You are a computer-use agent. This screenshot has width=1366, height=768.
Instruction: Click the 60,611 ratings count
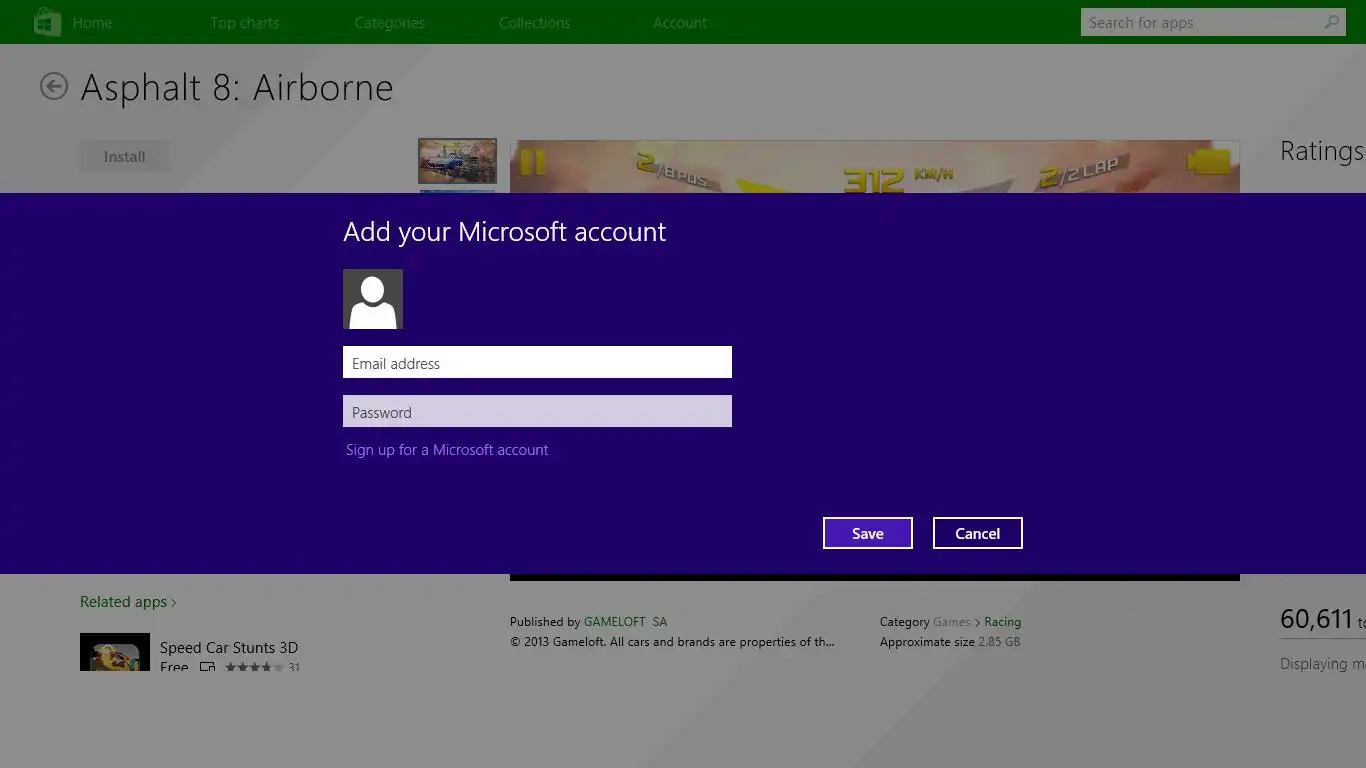click(x=1316, y=619)
